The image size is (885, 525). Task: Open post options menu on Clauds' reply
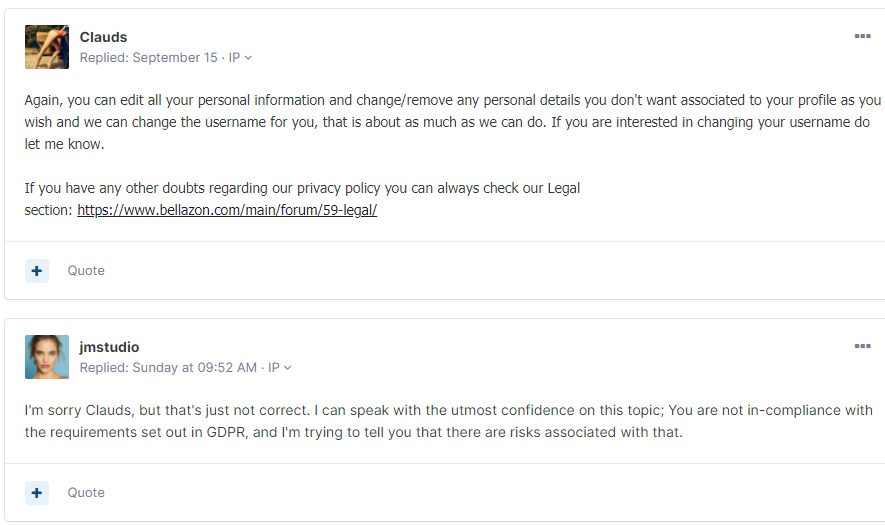(x=862, y=37)
